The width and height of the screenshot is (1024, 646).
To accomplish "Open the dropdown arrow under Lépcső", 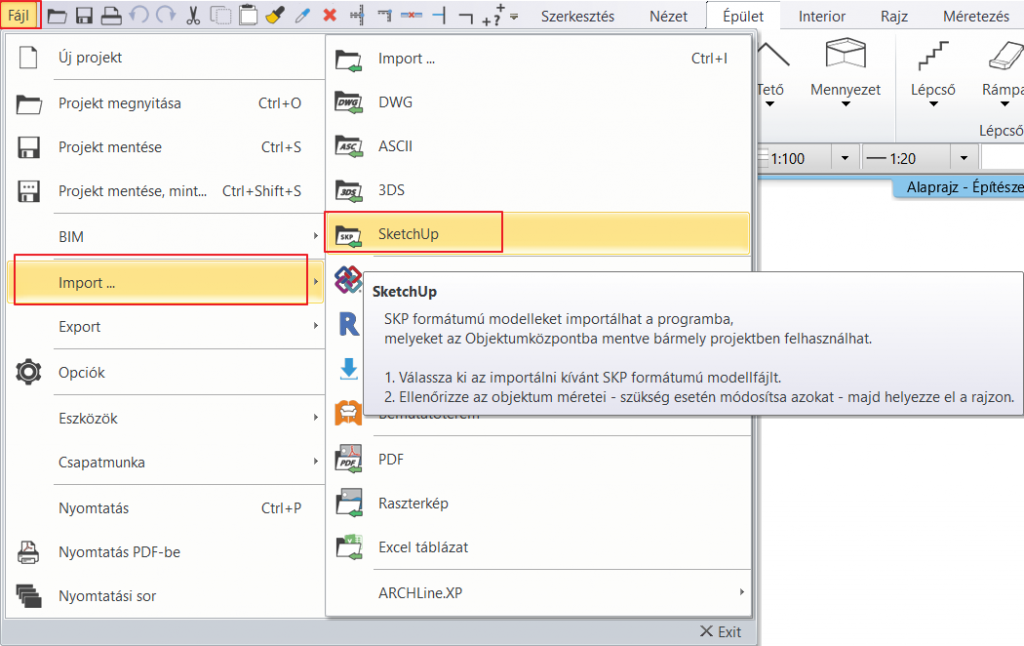I will (x=933, y=104).
